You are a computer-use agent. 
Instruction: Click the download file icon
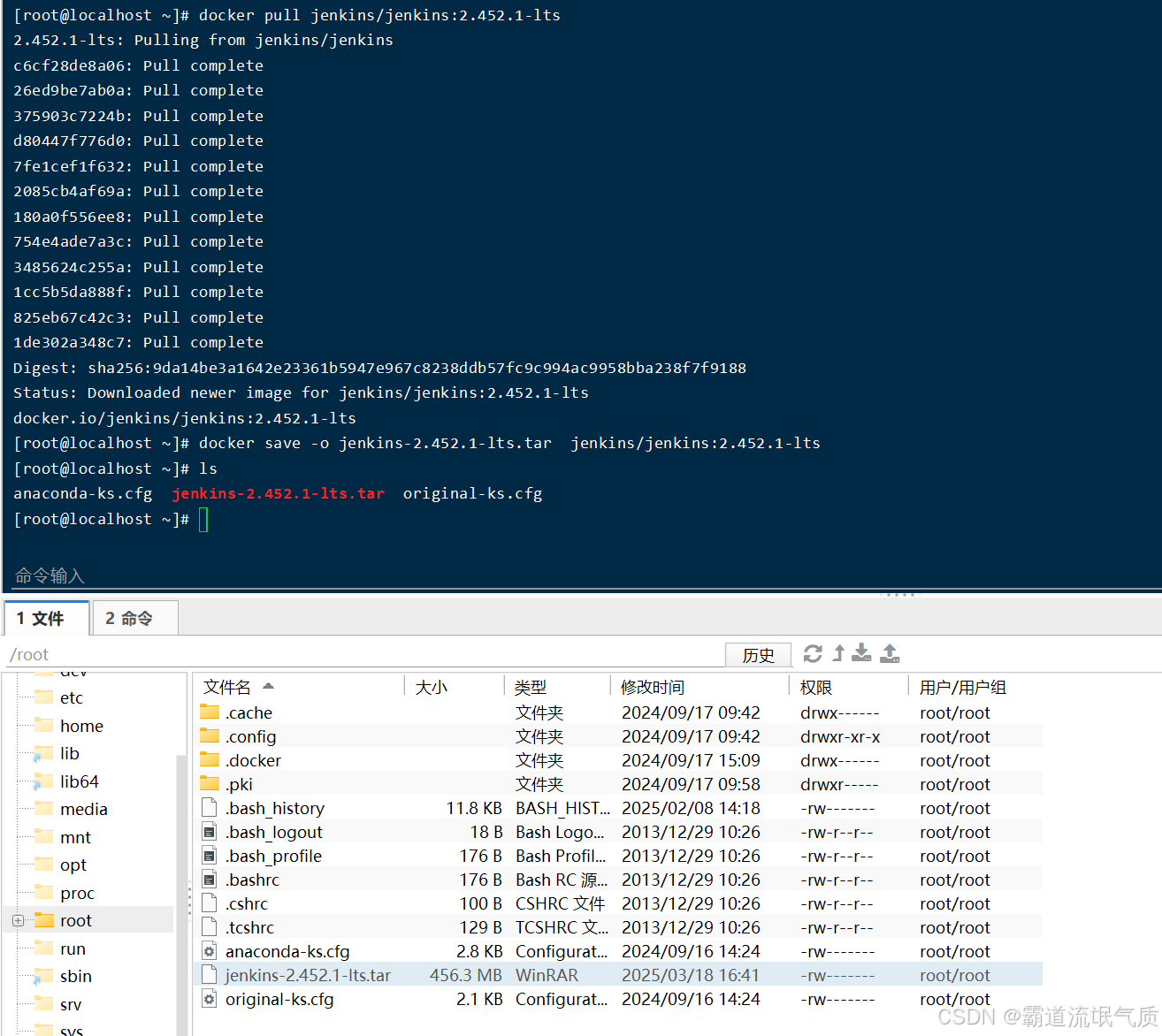pos(862,653)
